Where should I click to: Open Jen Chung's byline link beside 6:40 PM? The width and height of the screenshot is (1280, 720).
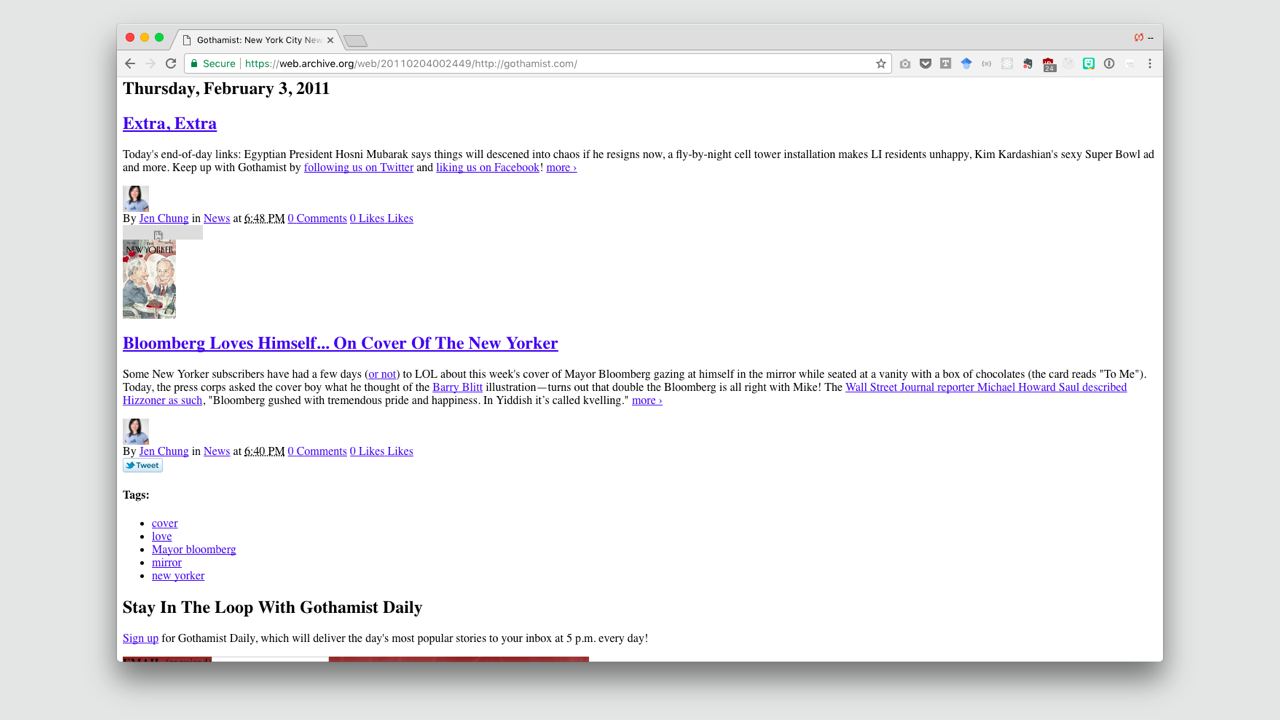click(164, 451)
